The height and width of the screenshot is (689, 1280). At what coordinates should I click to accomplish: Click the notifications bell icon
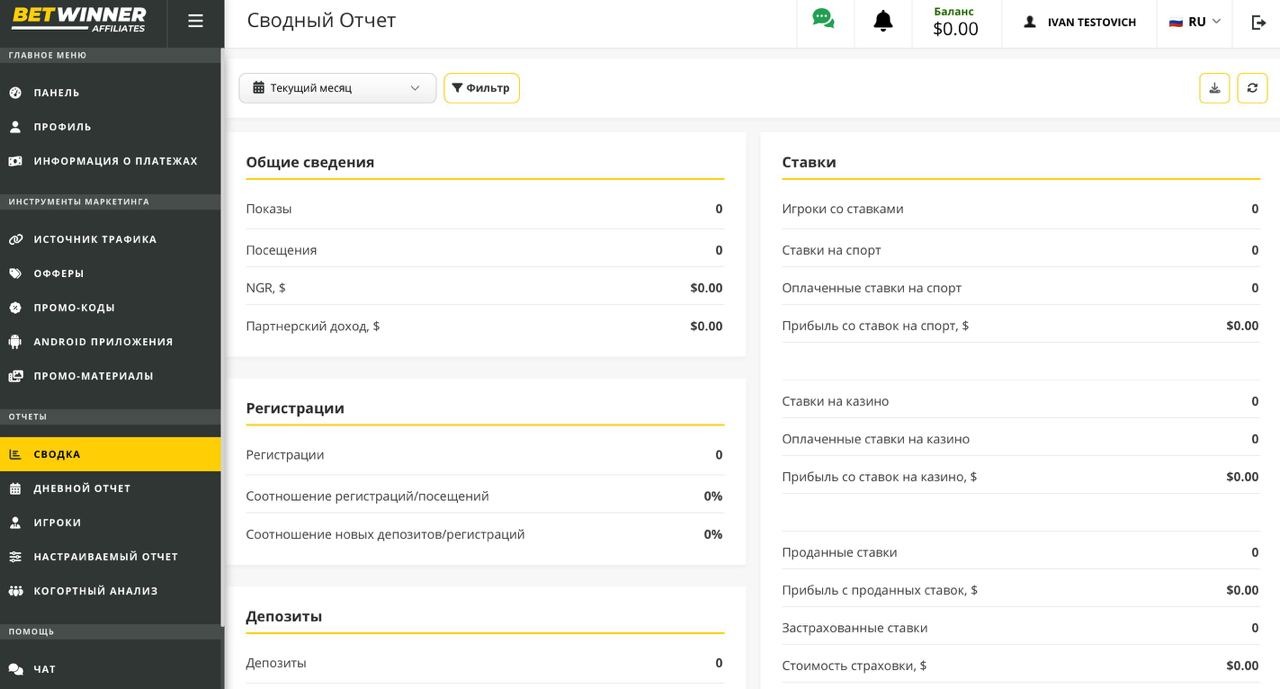coord(883,21)
